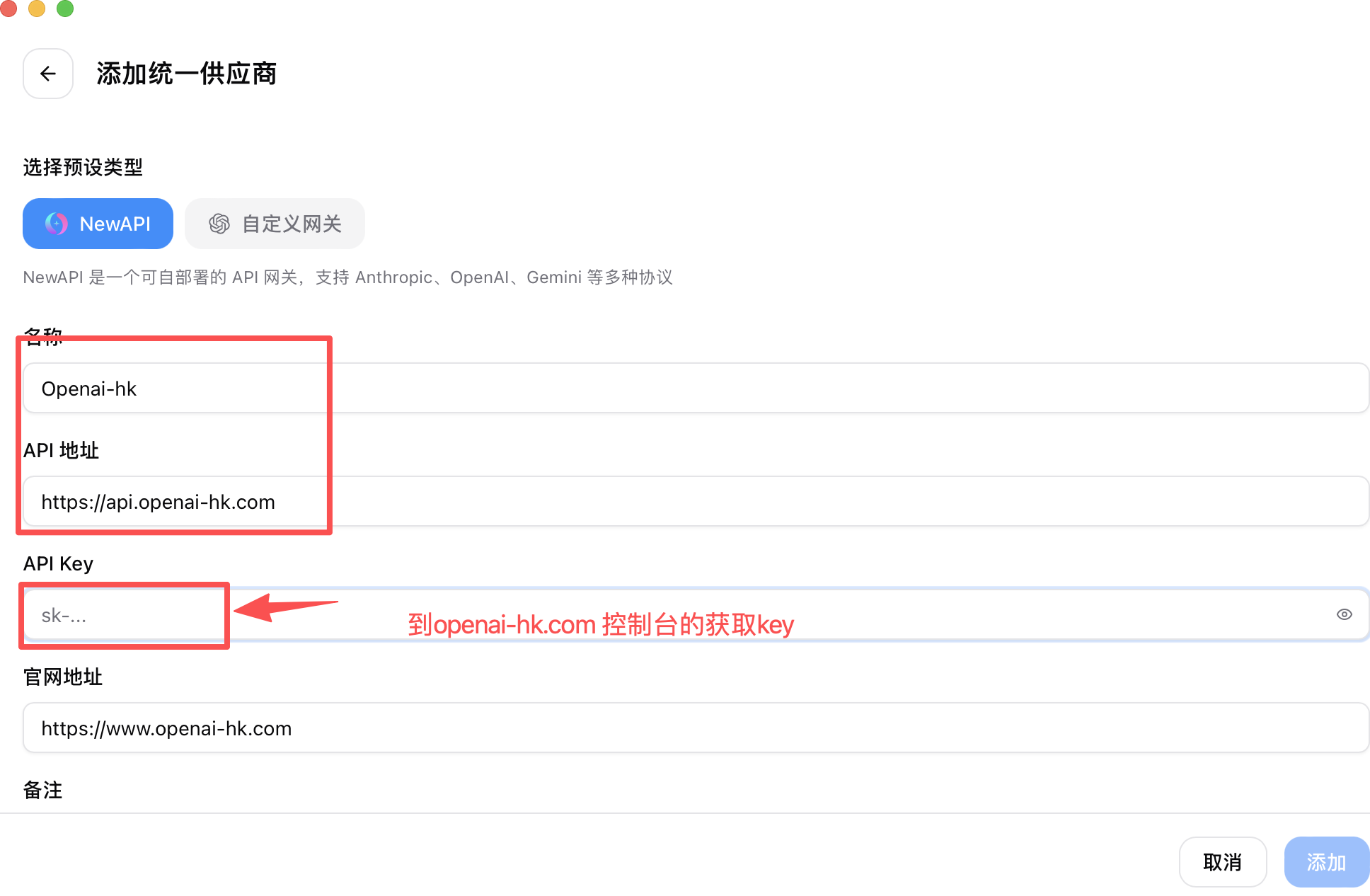
Task: Click the 添加统一供应商 page title
Action: pos(186,74)
